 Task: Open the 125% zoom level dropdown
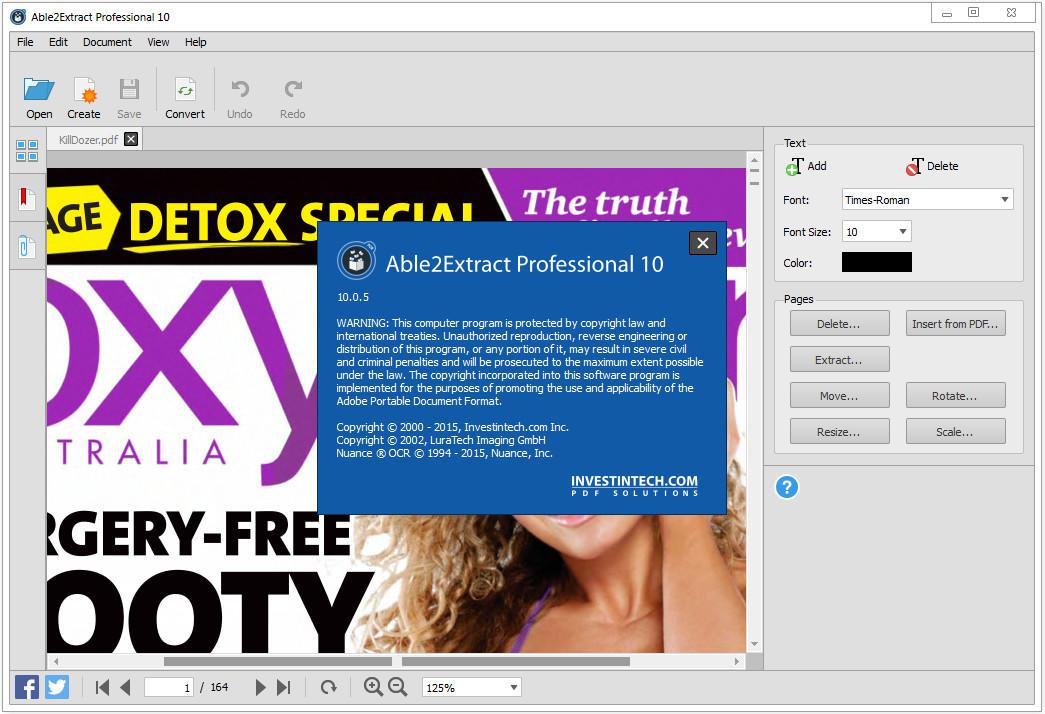[471, 687]
